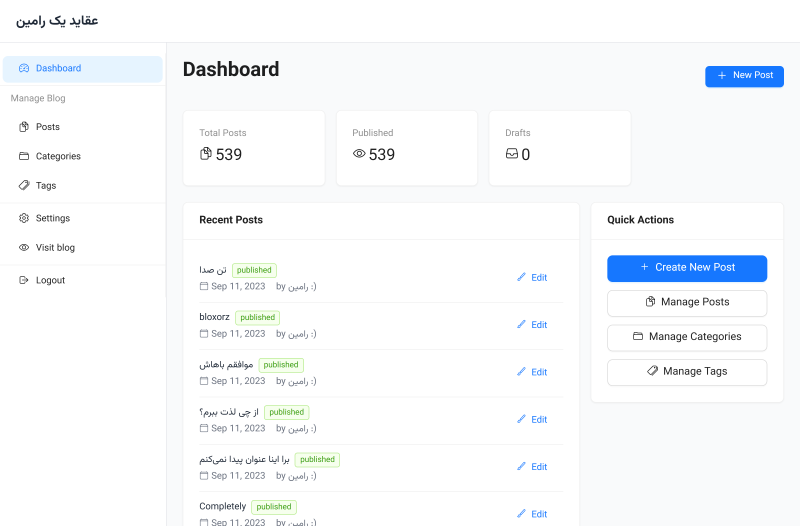Click the Tags icon in sidebar
Viewport: 800px width, 526px height.
coord(24,186)
